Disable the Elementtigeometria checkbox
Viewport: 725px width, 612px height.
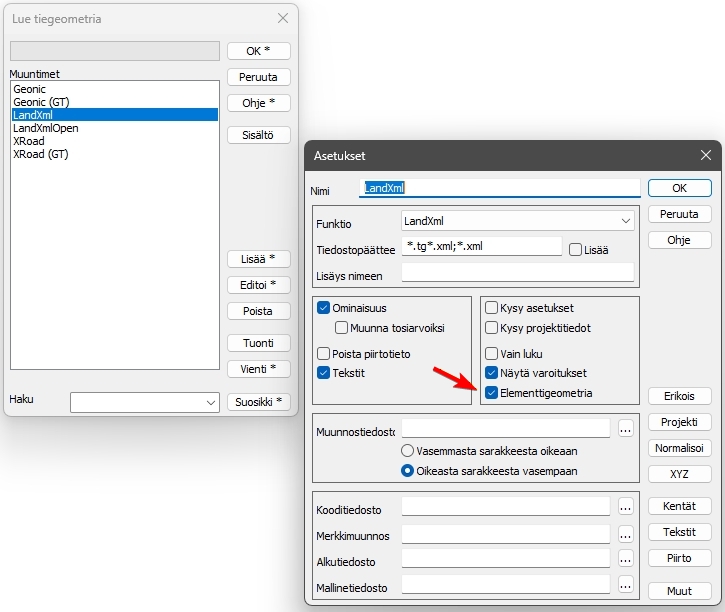[492, 393]
